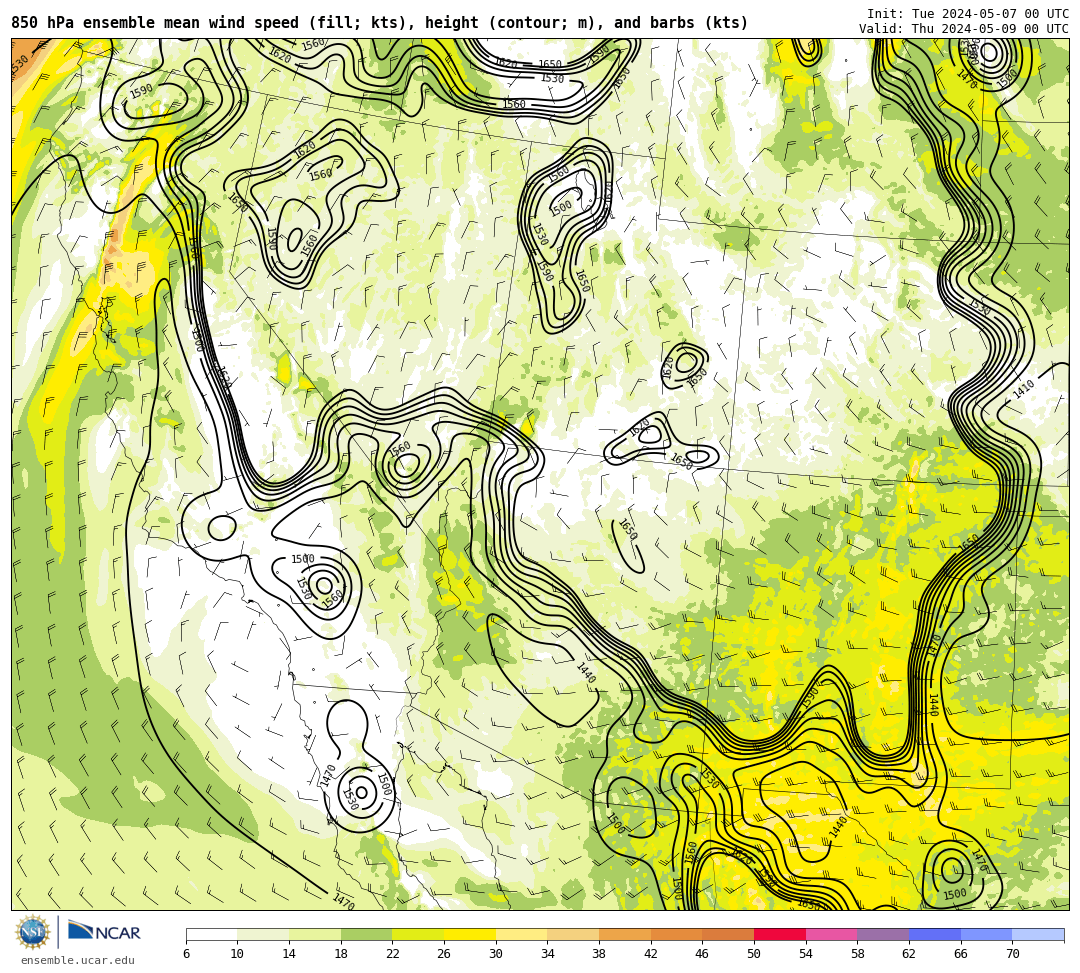Click the colorbar tick label 50
Viewport: 1080px width, 973px height.
[754, 954]
